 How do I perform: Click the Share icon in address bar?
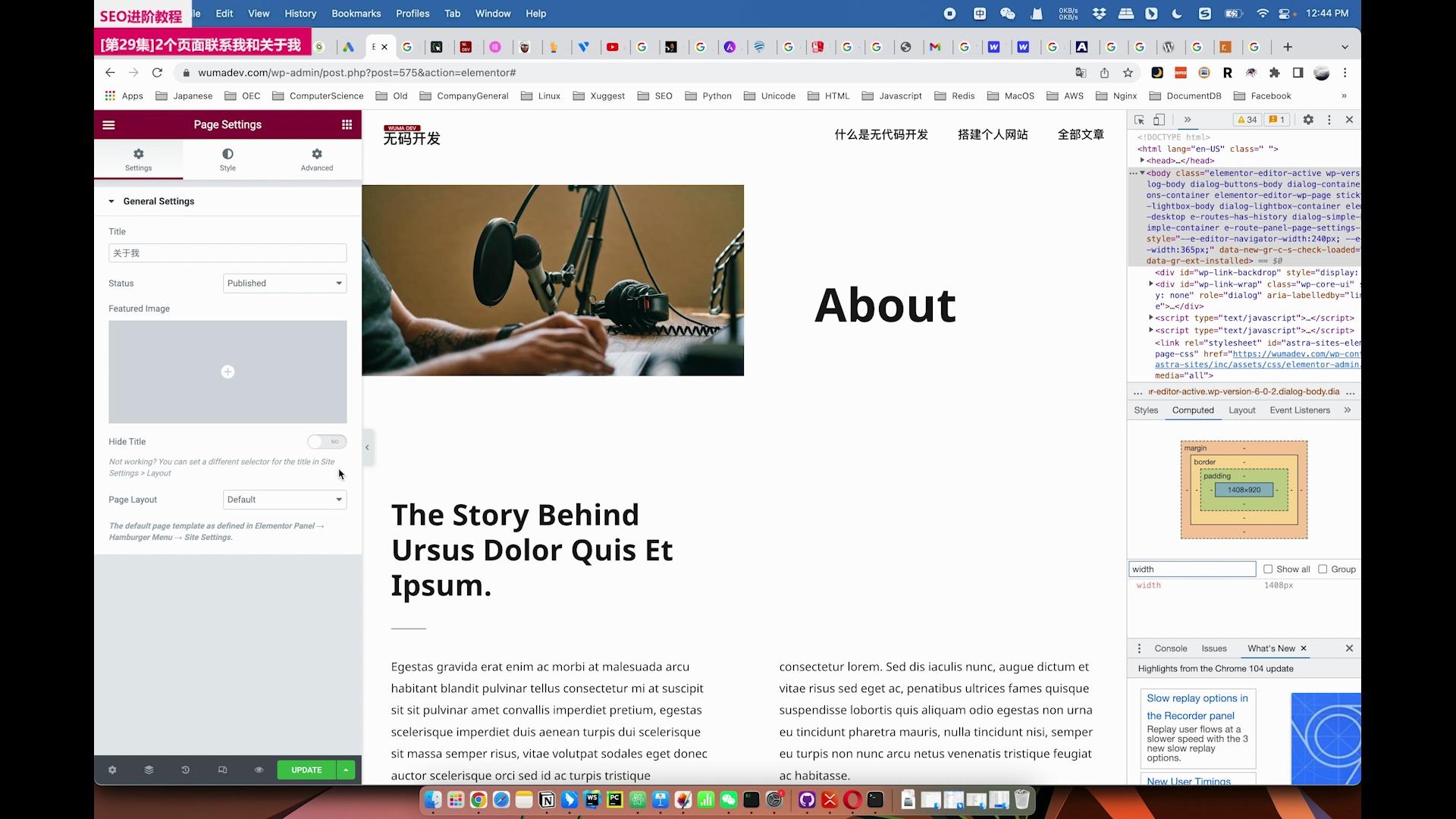[x=1104, y=73]
